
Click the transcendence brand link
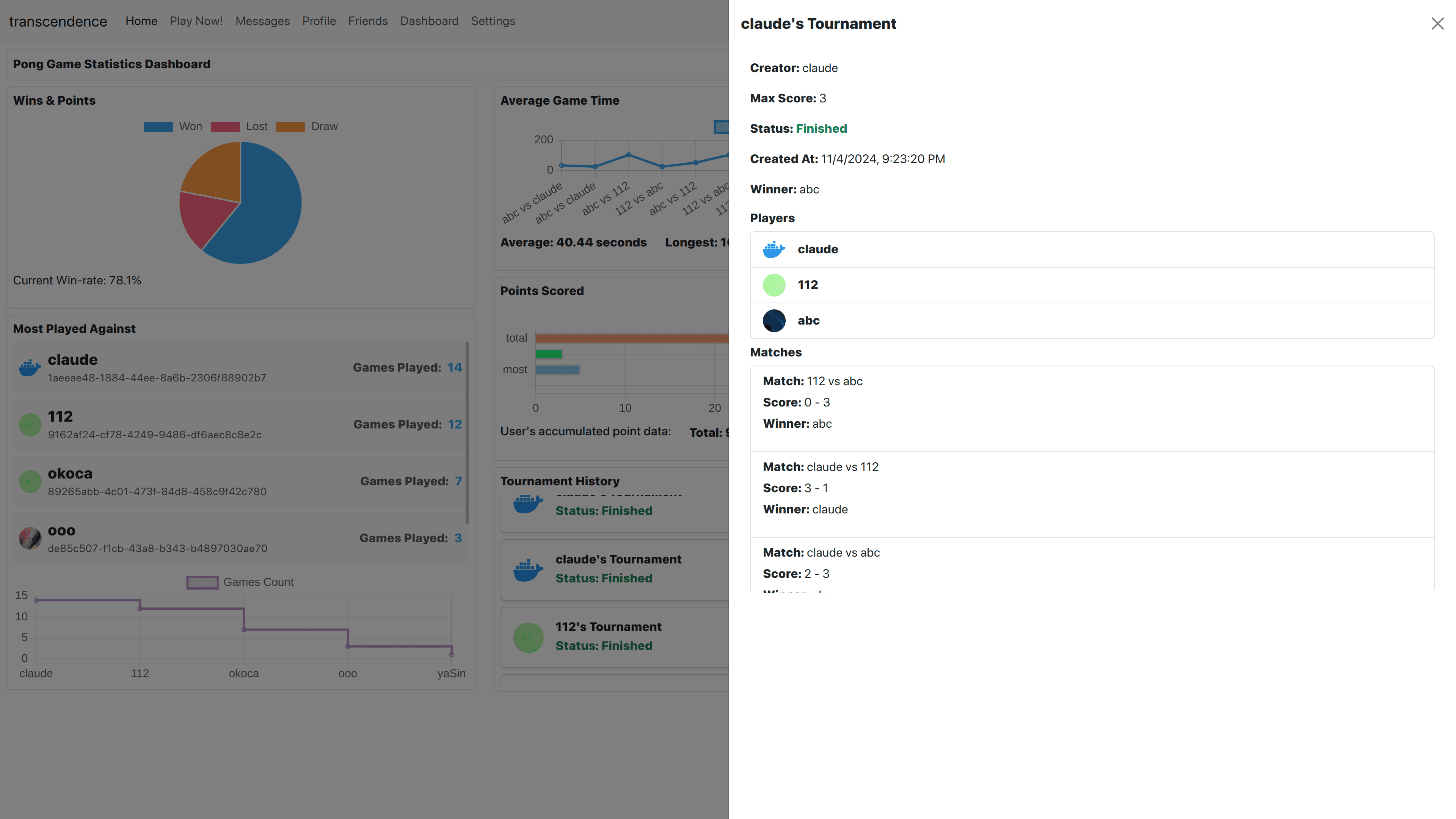click(58, 22)
